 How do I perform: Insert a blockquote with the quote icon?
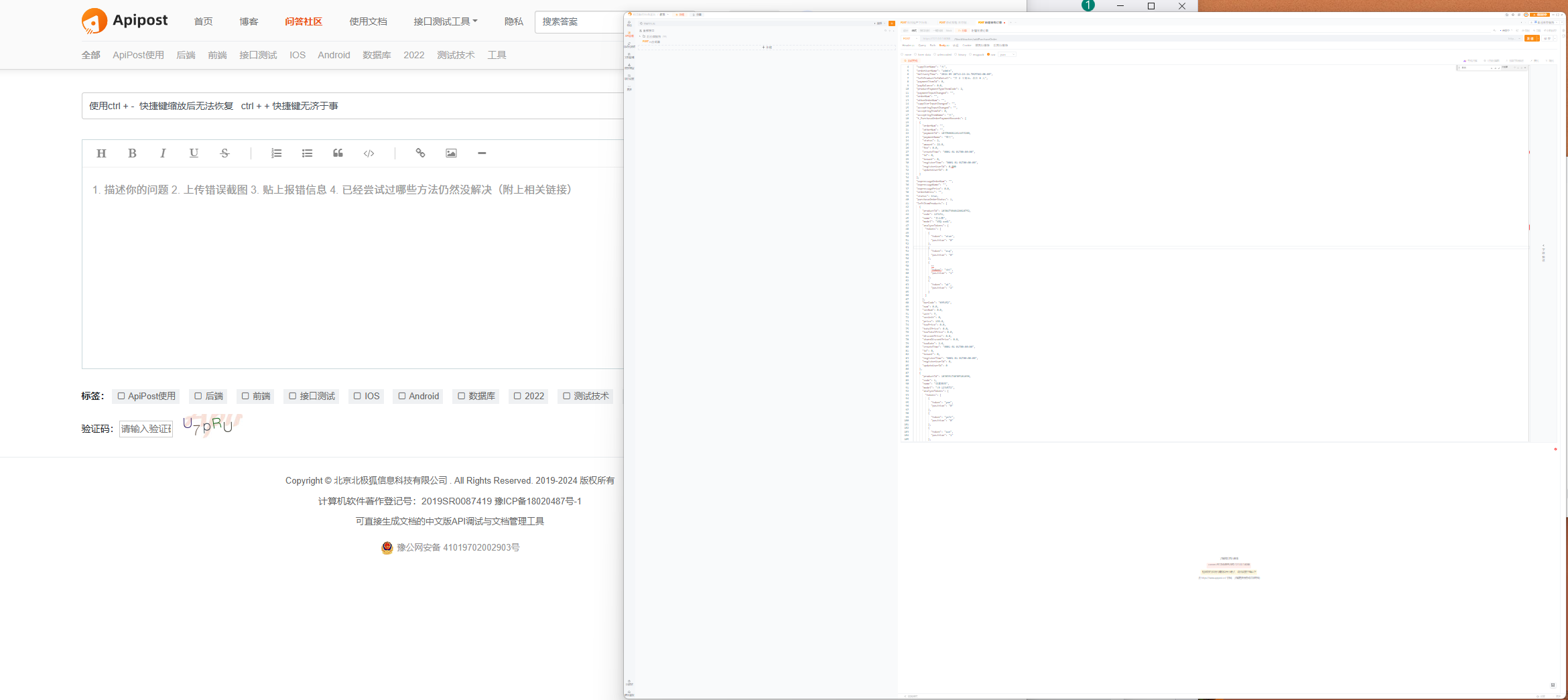pyautogui.click(x=338, y=153)
